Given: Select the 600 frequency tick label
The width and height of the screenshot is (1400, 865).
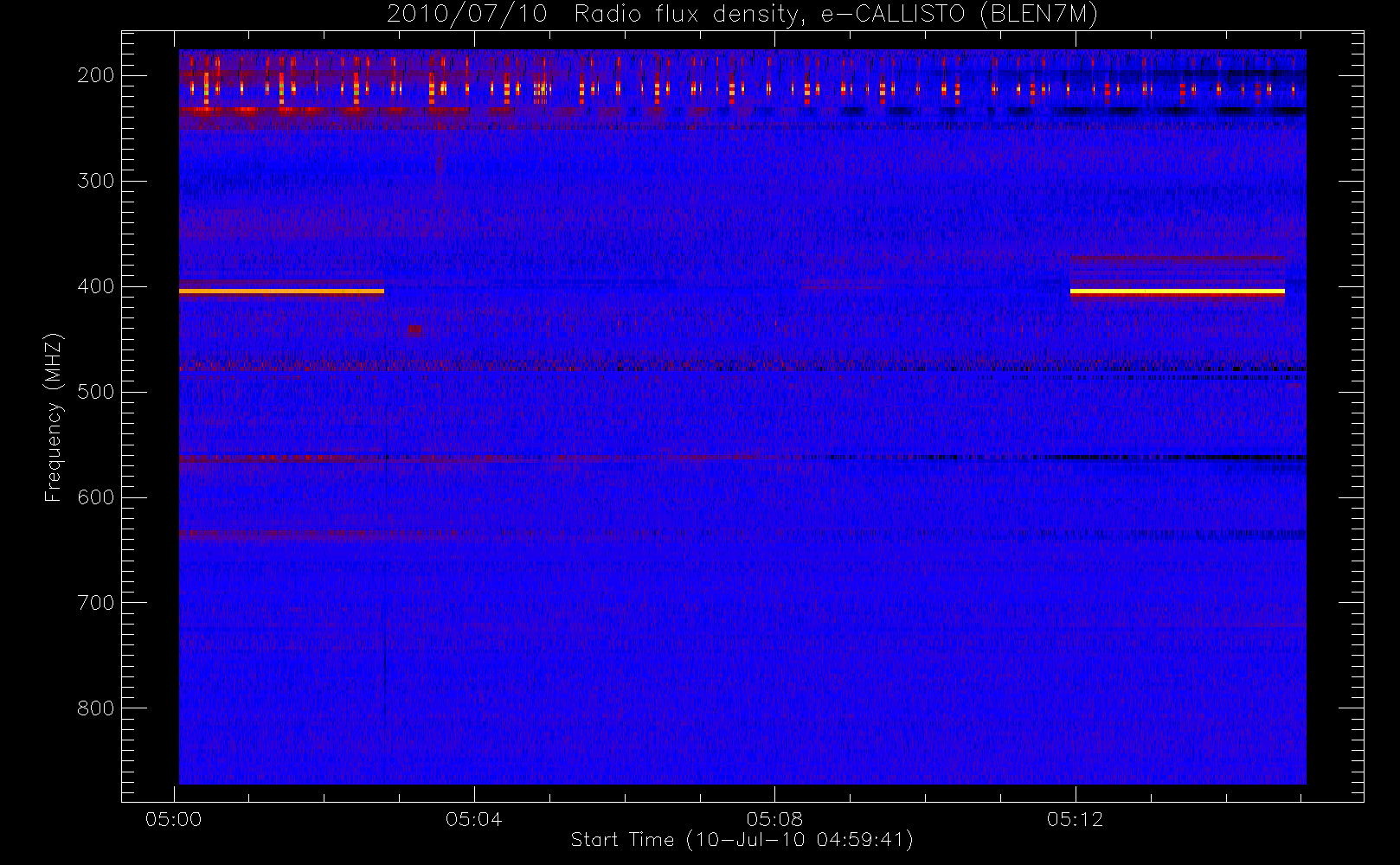Looking at the screenshot, I should point(95,497).
